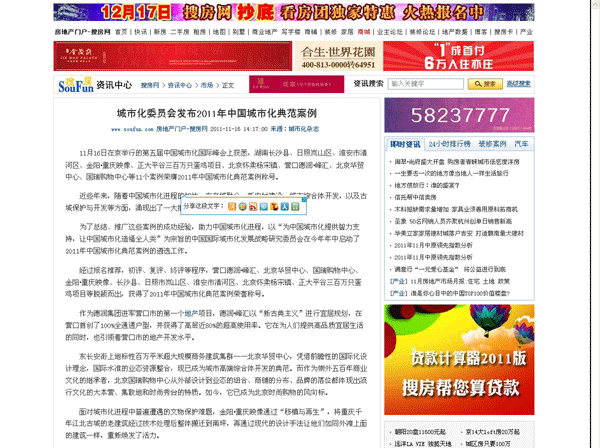The height and width of the screenshot is (448, 600).
Task: Share text via the light-blue Tencent Weibo icon
Action: [x=264, y=207]
